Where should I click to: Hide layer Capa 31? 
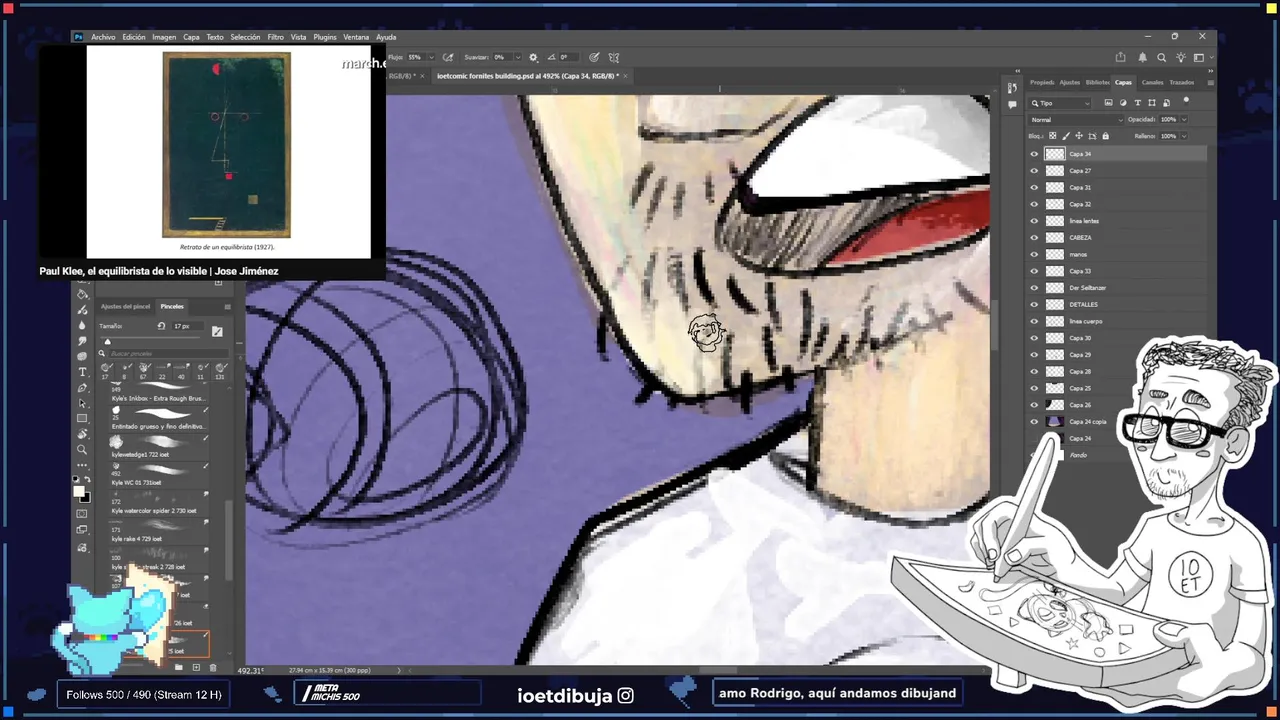point(1034,187)
